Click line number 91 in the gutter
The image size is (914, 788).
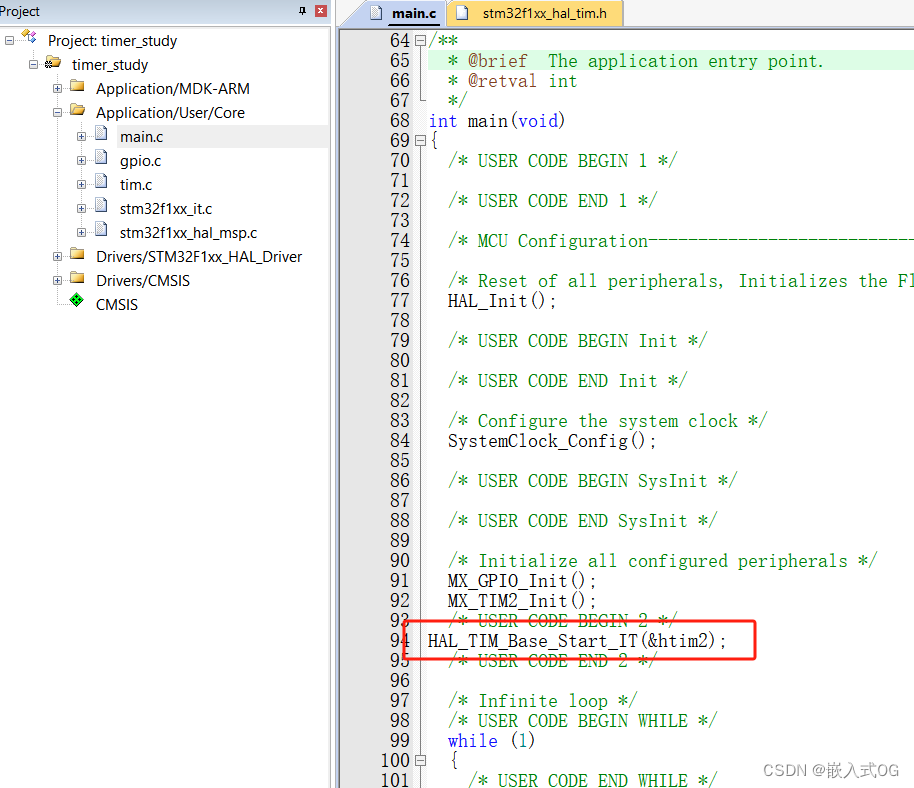[x=400, y=581]
